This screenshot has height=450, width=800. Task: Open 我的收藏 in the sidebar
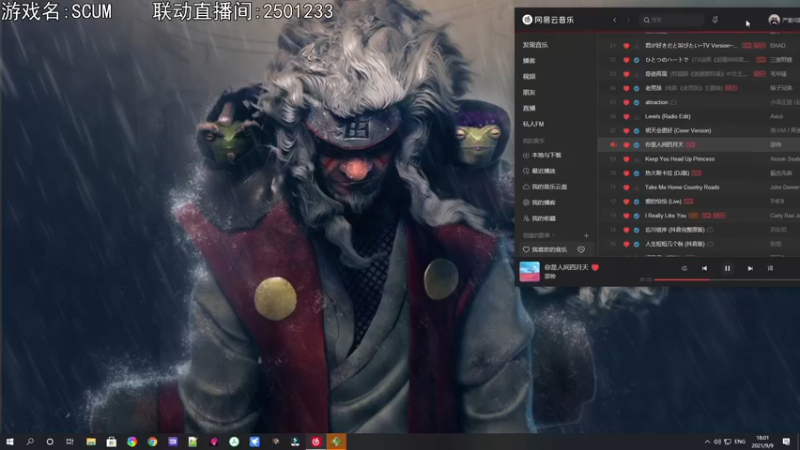(539, 218)
